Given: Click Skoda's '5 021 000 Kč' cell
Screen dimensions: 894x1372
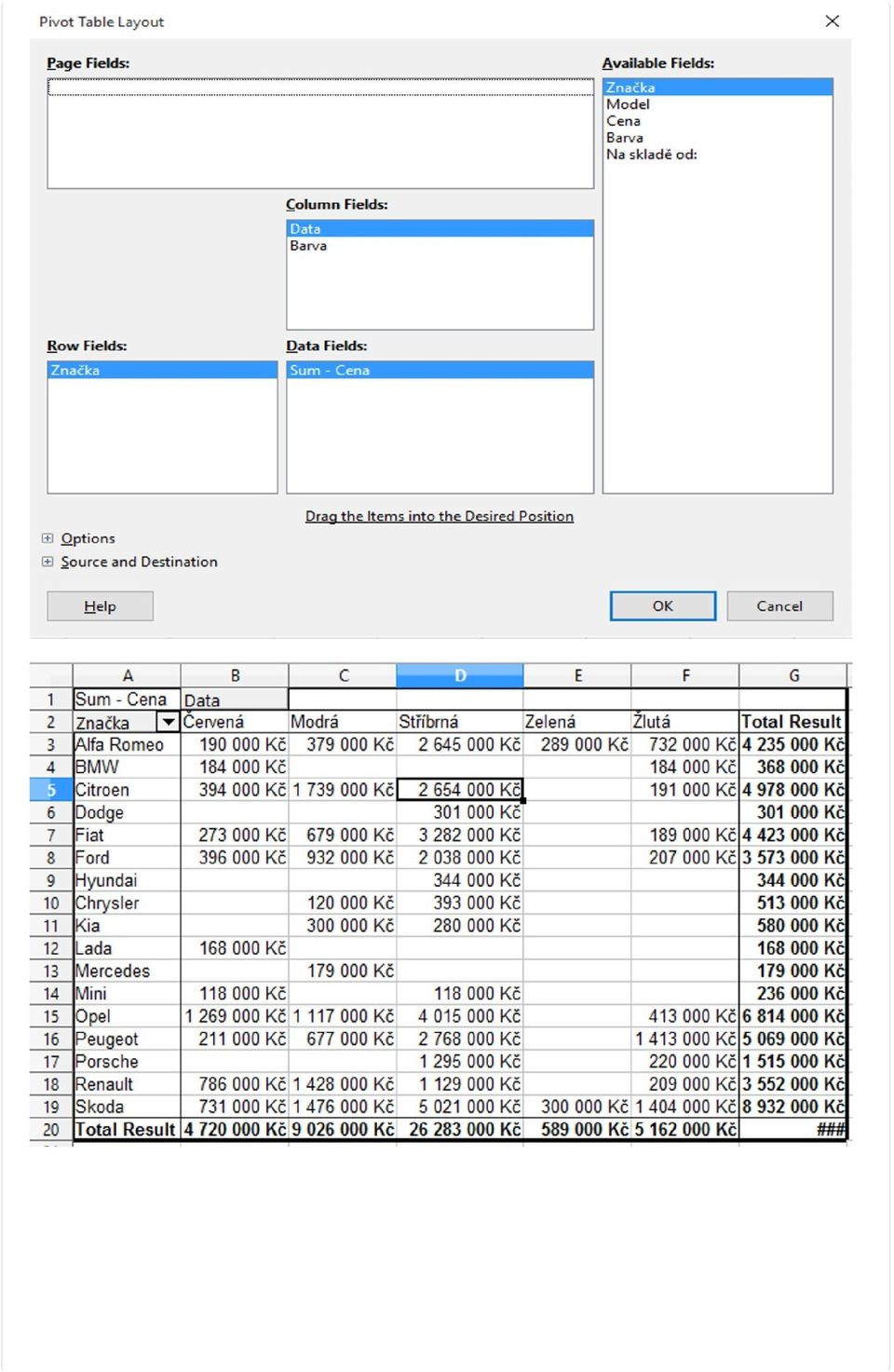Looking at the screenshot, I should 460,1107.
